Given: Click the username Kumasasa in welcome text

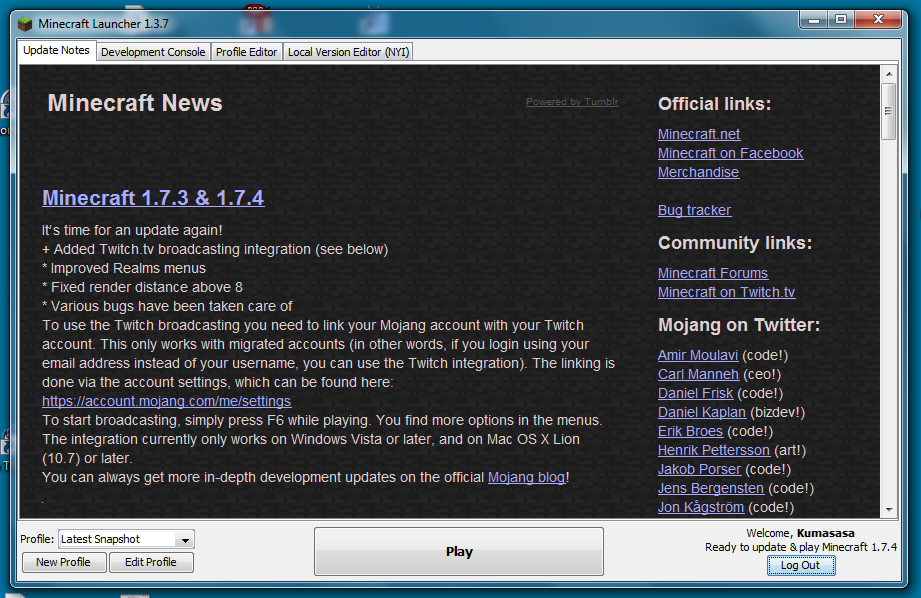Looking at the screenshot, I should (825, 533).
